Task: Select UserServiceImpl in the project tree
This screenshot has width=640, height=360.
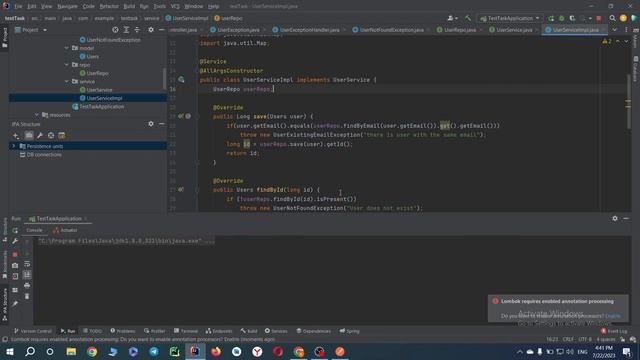Action: 104,98
